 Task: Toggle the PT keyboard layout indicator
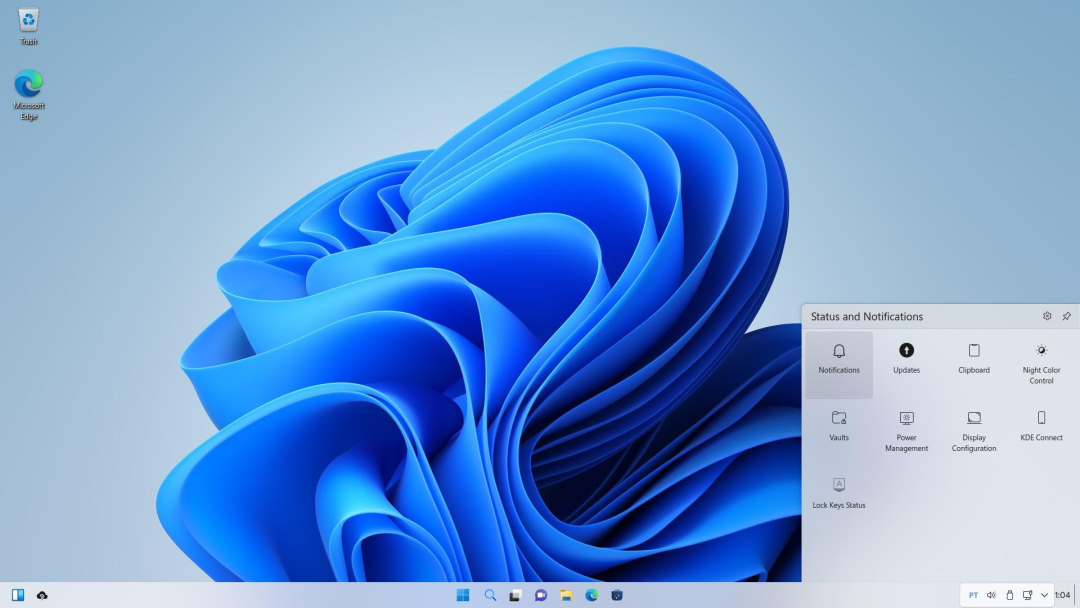click(971, 594)
